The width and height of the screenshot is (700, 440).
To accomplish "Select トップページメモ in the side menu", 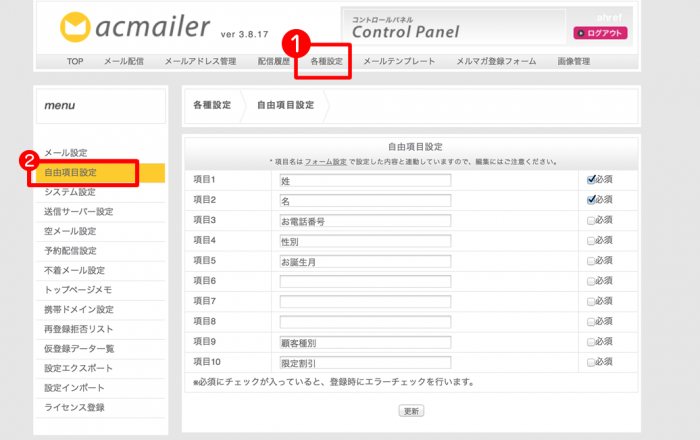I will (x=78, y=290).
